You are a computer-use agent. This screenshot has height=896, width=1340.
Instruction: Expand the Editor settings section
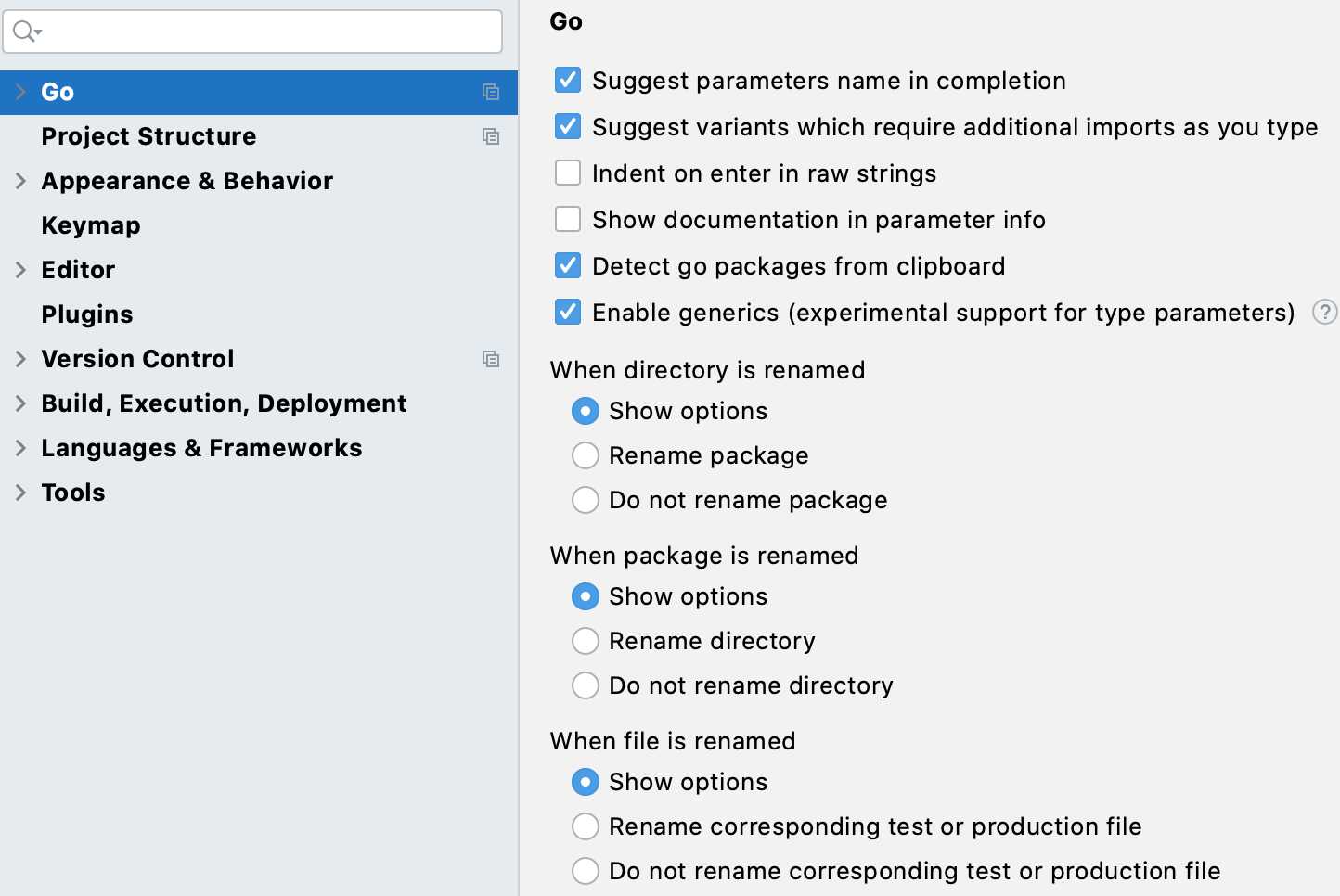(x=20, y=270)
